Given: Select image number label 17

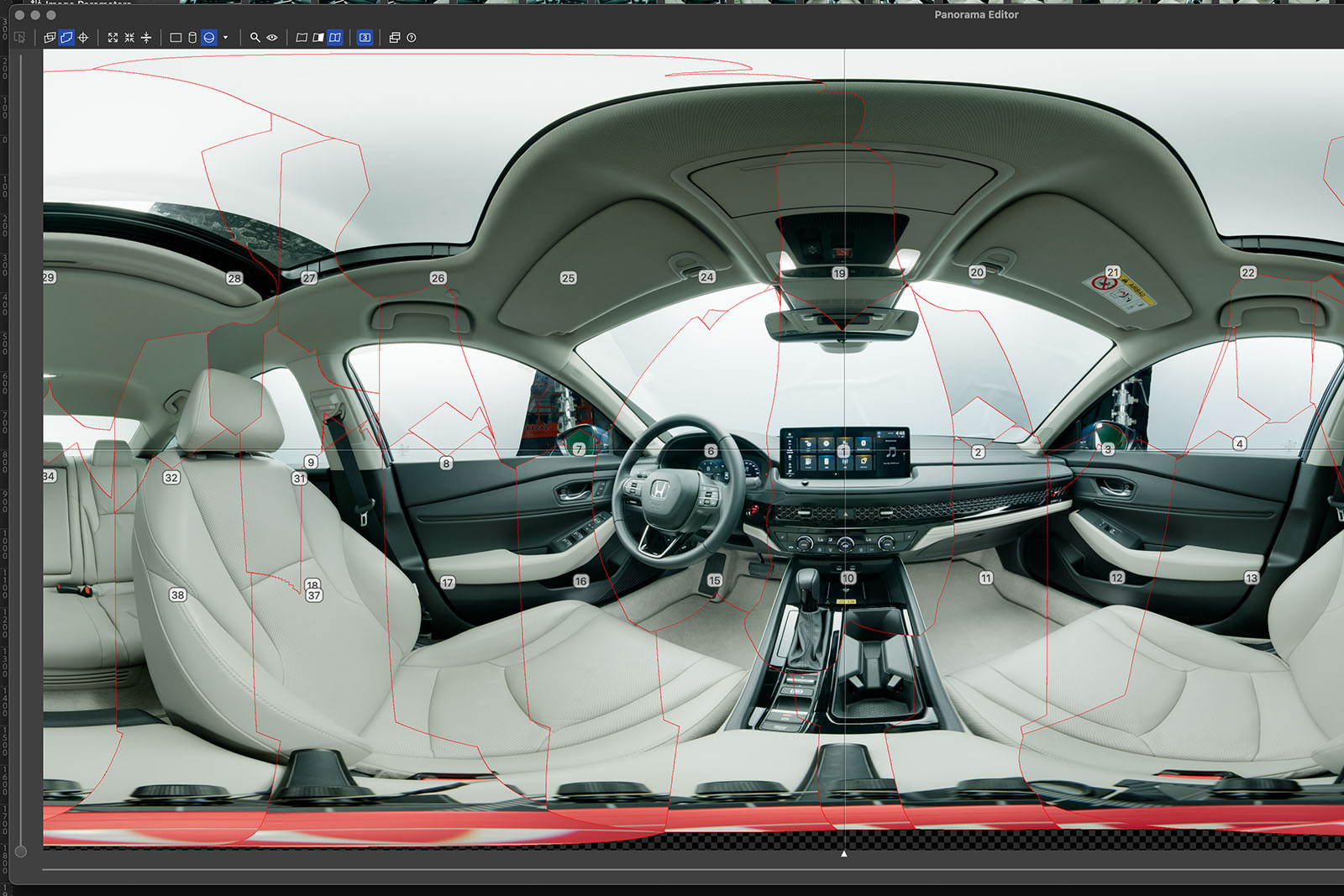Looking at the screenshot, I should pyautogui.click(x=448, y=583).
